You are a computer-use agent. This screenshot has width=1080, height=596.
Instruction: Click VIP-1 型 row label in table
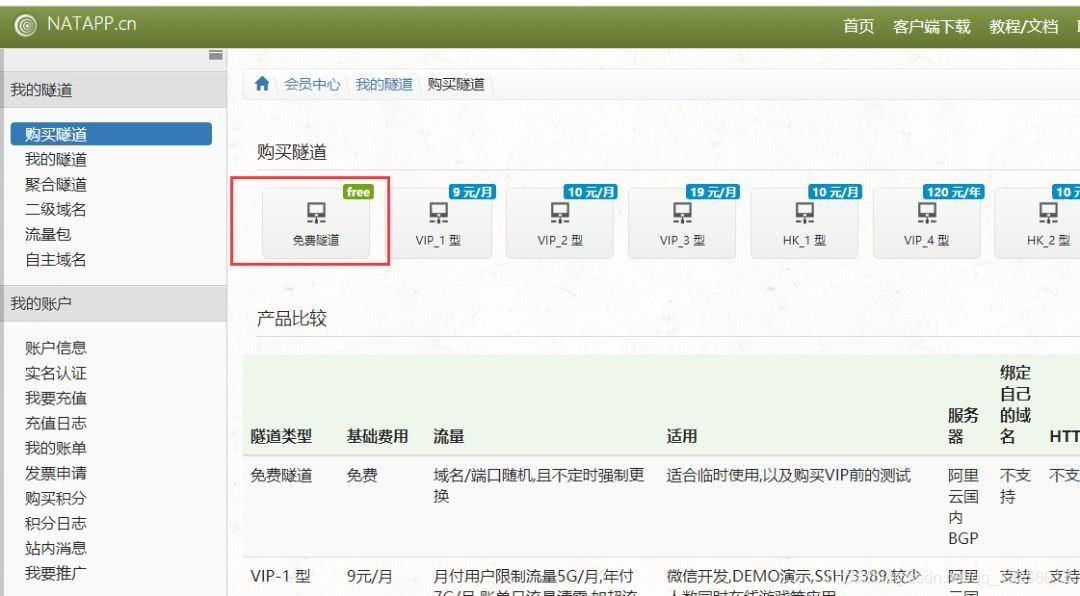[280, 576]
